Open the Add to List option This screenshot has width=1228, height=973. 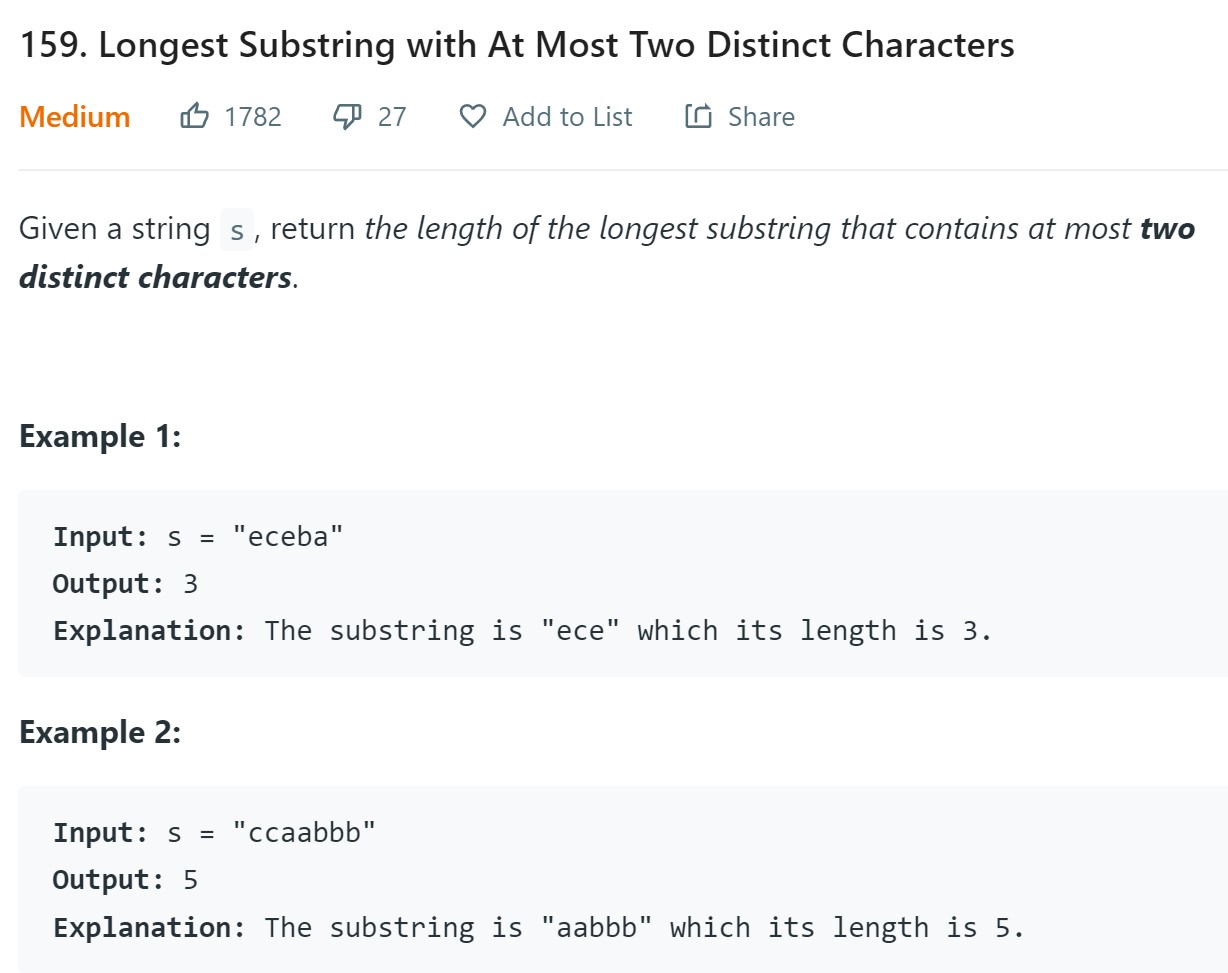coord(567,117)
